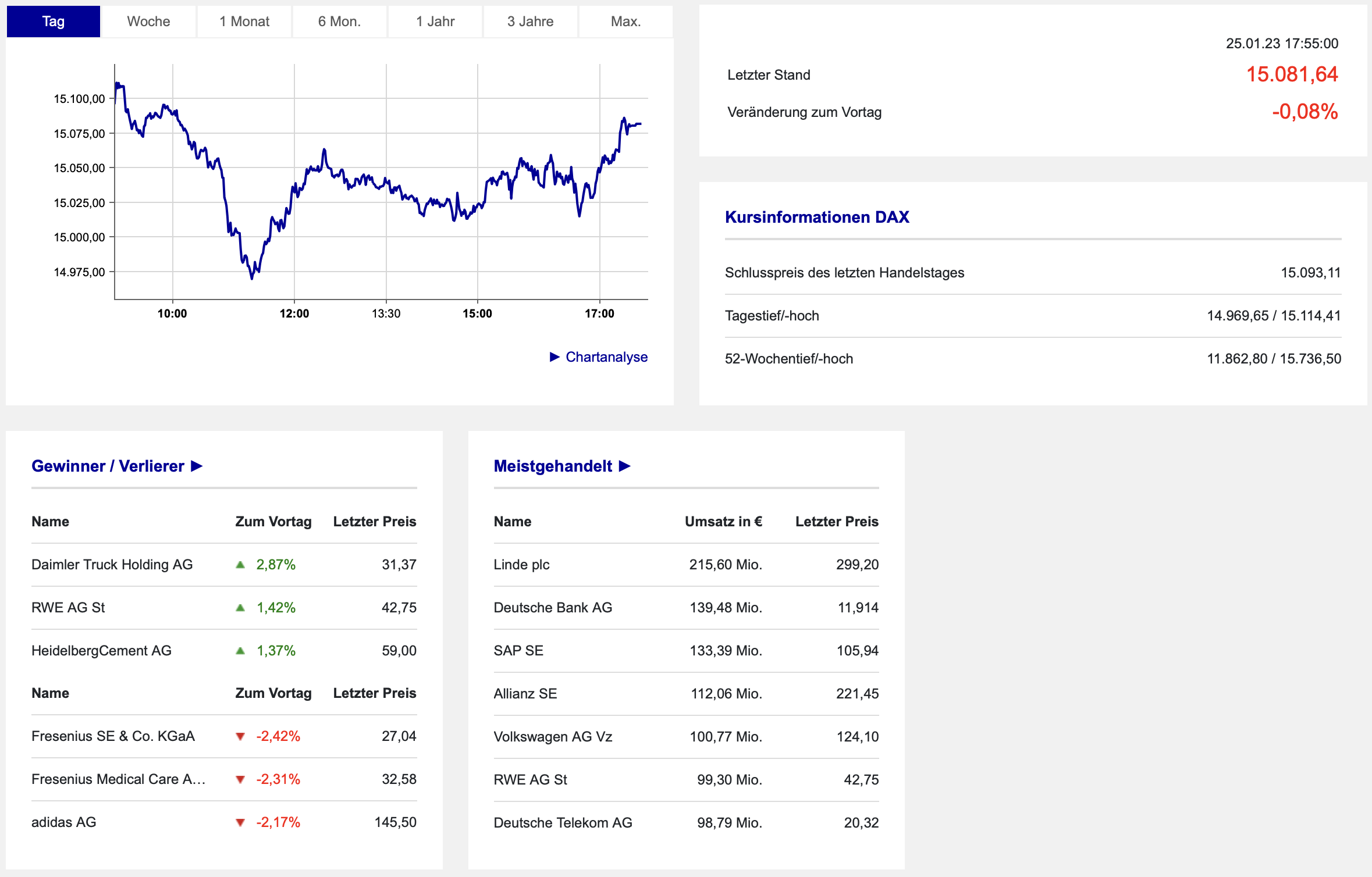The image size is (1372, 877).
Task: Click the red down arrow for Fresenius Medical Care
Action: click(240, 780)
